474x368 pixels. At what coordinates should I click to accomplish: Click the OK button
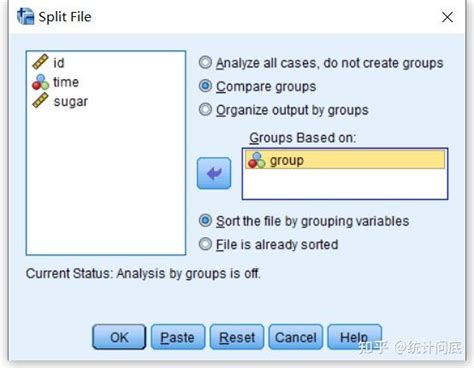[119, 337]
